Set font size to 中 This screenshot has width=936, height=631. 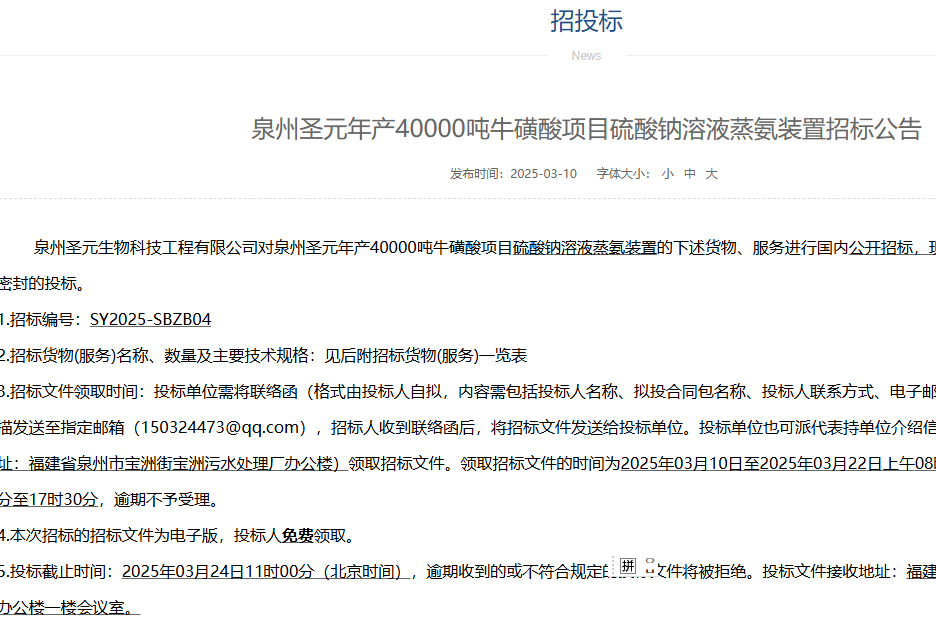click(689, 174)
